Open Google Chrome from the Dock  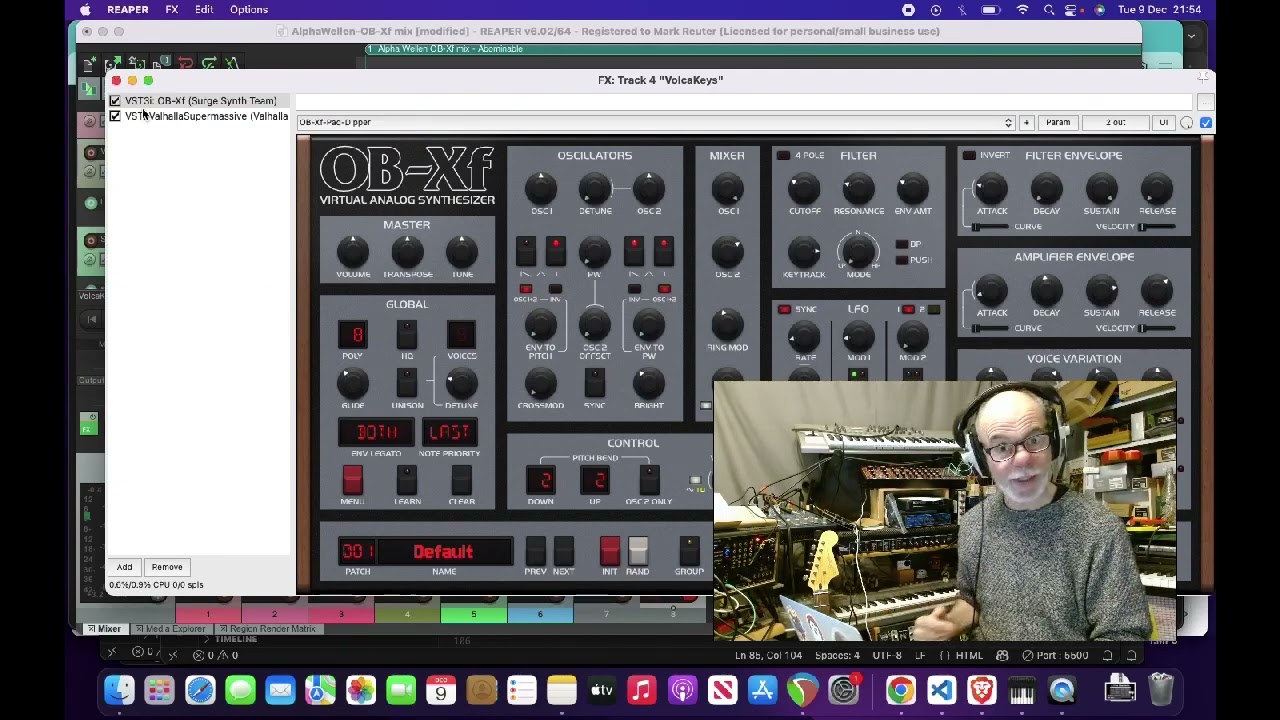(901, 690)
